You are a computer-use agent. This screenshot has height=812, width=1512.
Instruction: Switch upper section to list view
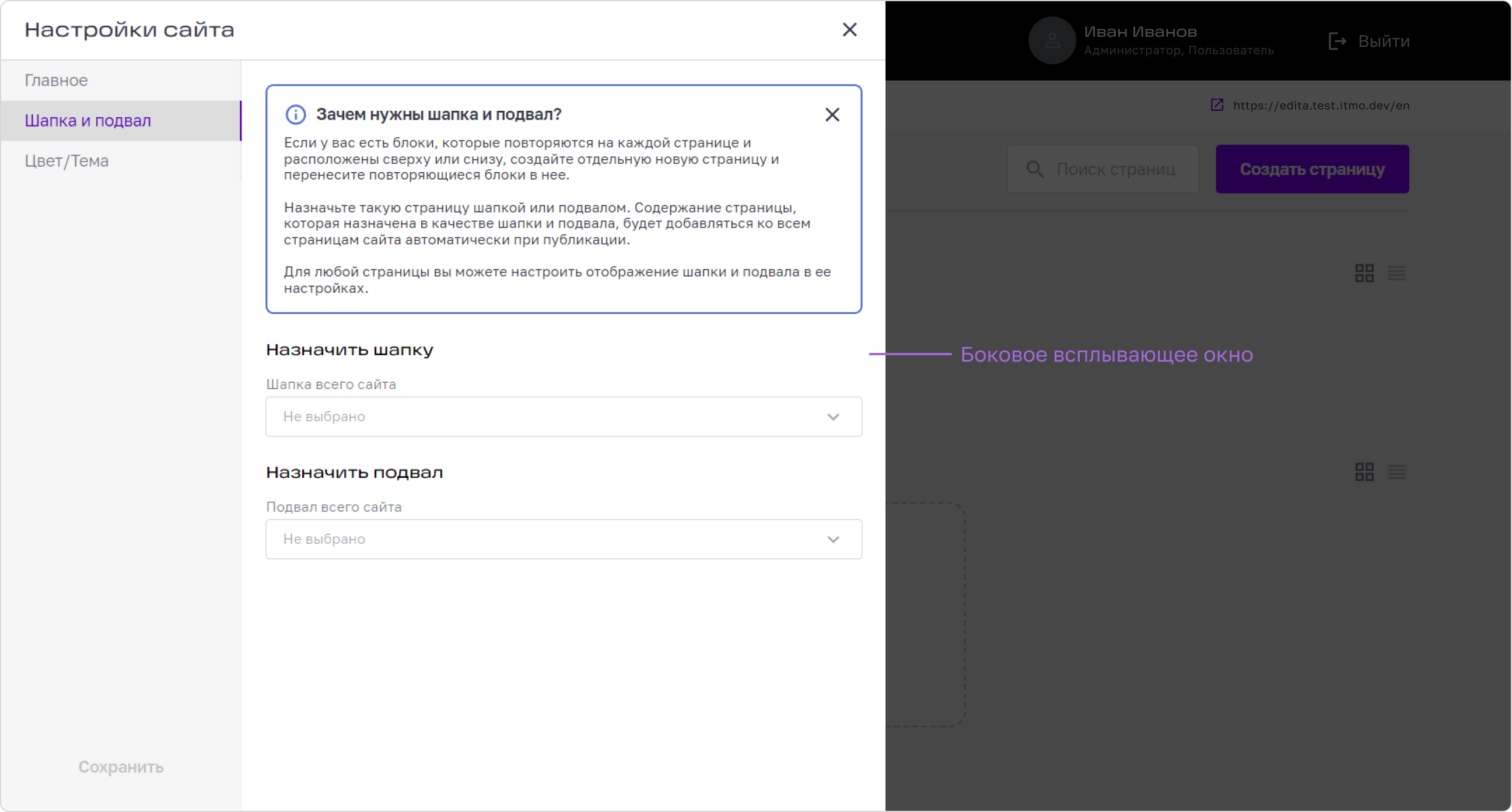(x=1396, y=273)
